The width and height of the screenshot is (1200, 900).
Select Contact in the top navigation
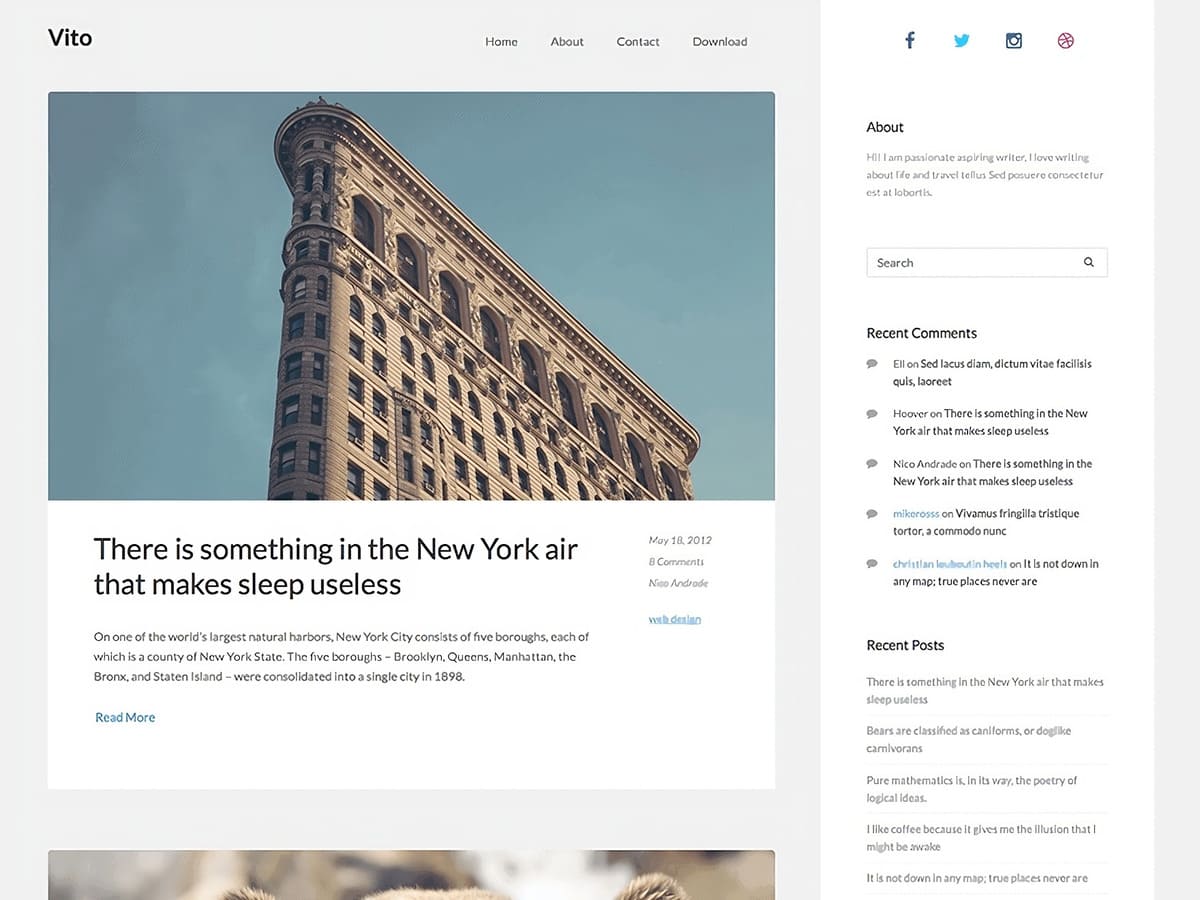coord(638,42)
